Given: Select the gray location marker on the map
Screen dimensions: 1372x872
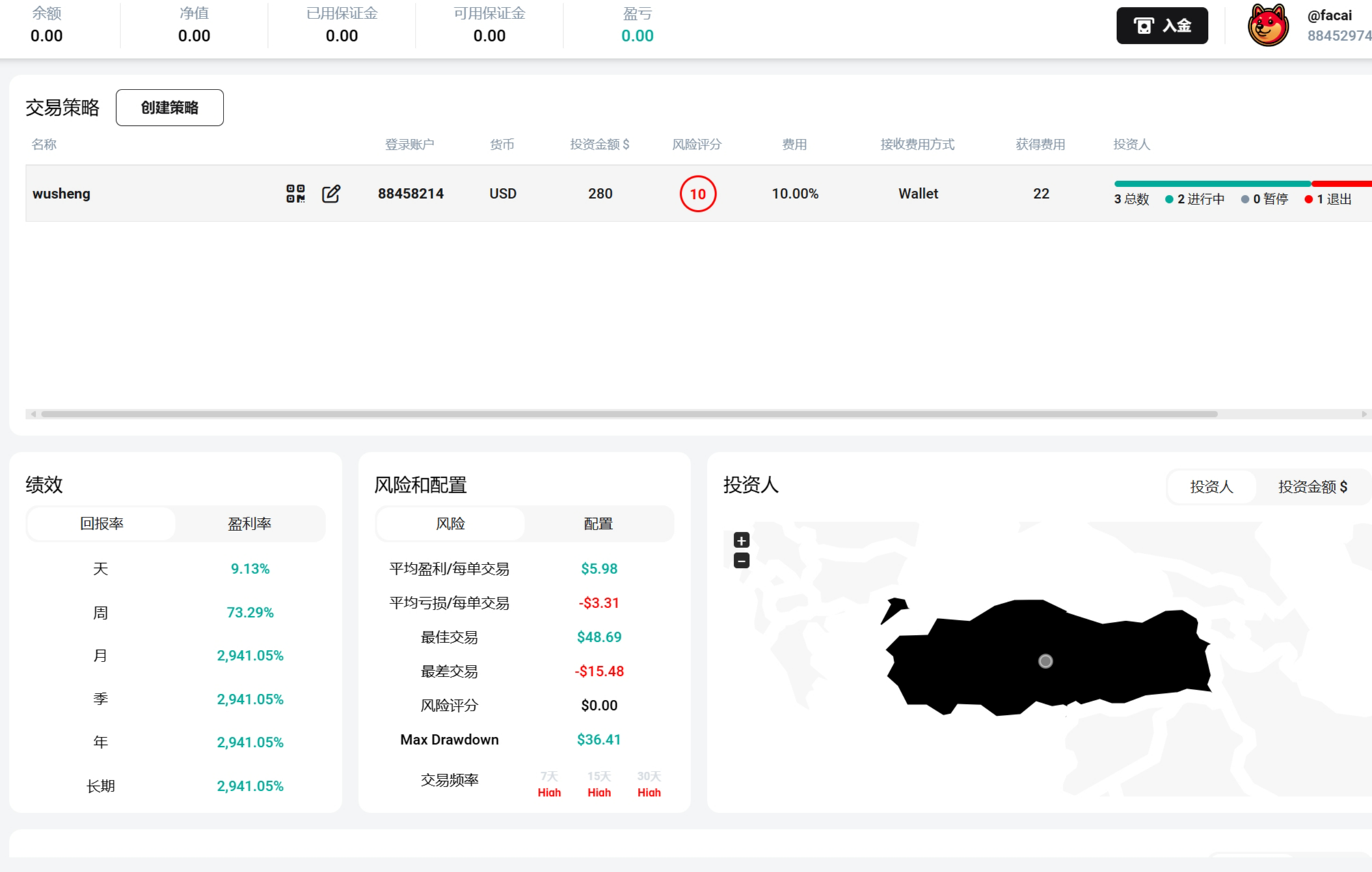Looking at the screenshot, I should pyautogui.click(x=1045, y=661).
